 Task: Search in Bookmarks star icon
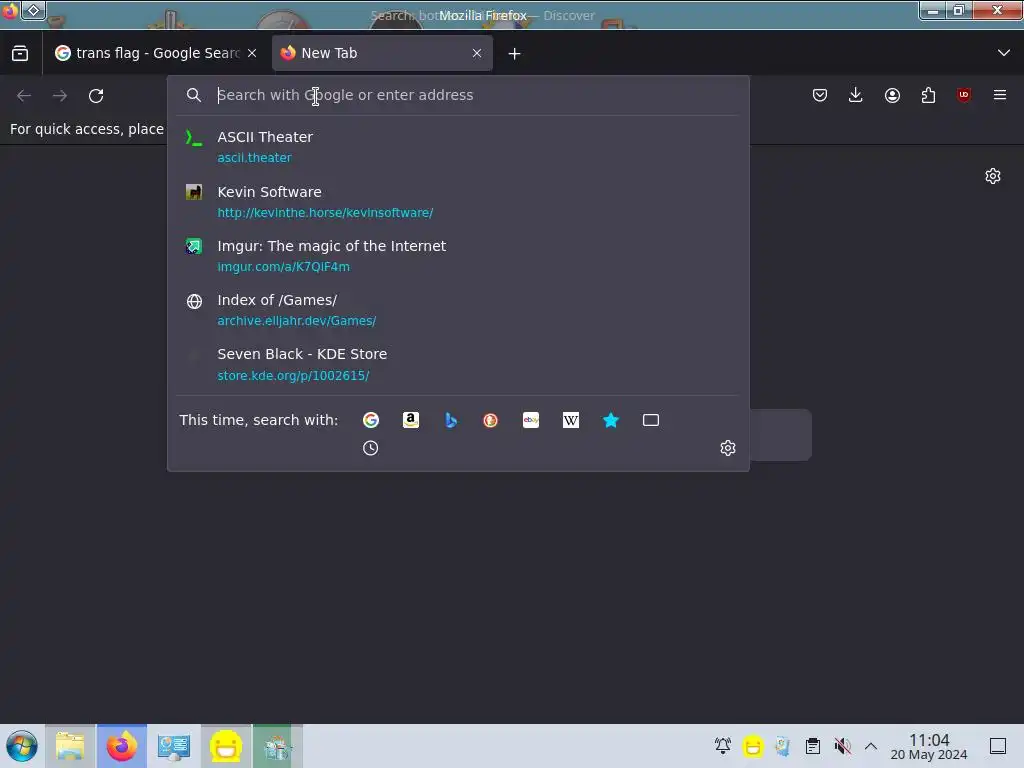coord(611,420)
